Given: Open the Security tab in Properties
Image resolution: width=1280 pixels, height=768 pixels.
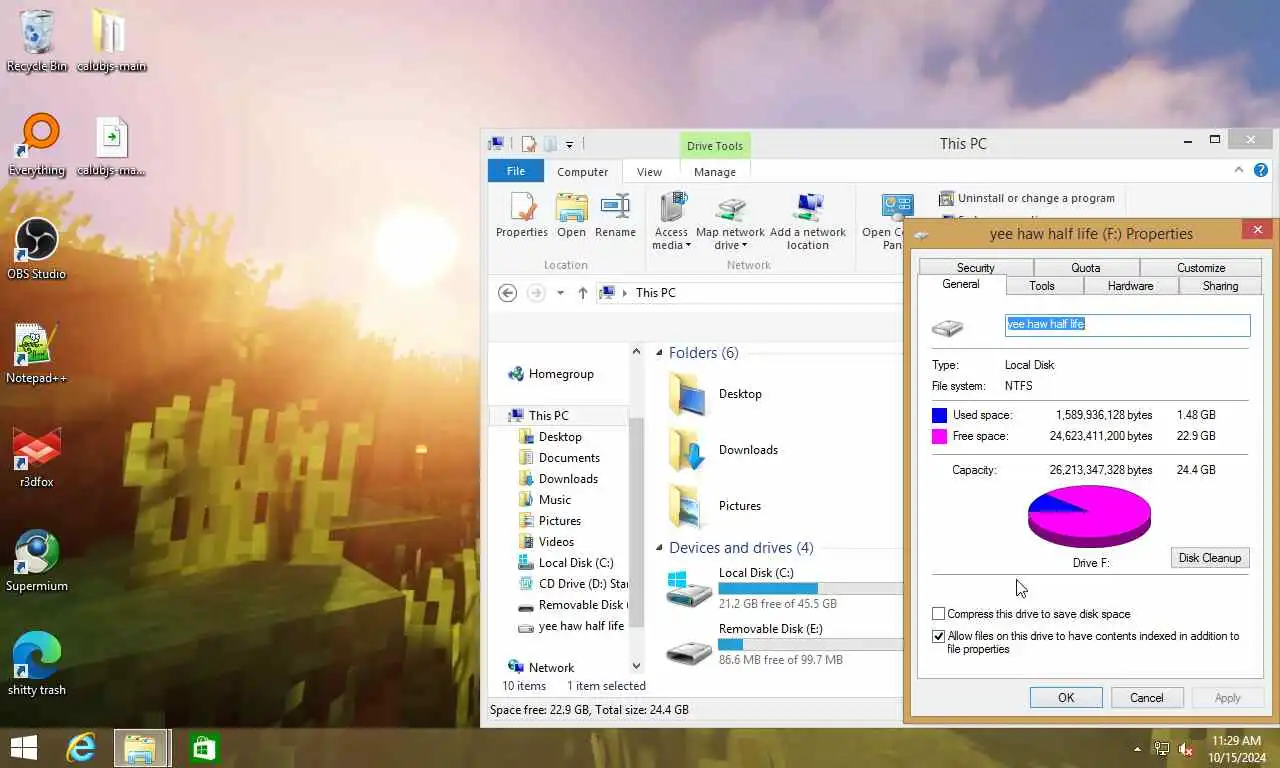Looking at the screenshot, I should [975, 268].
